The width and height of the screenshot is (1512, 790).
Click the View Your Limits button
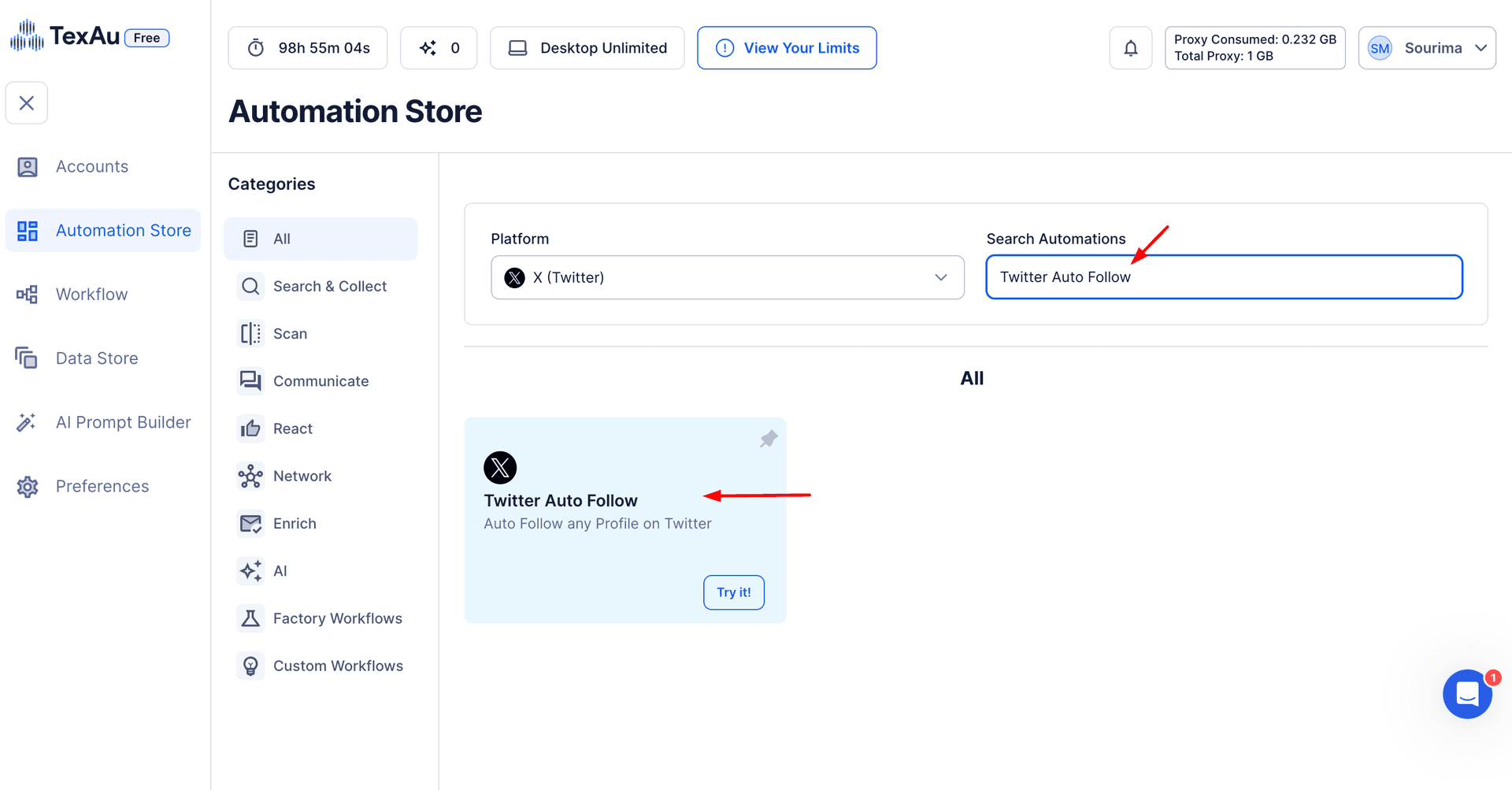tap(787, 47)
